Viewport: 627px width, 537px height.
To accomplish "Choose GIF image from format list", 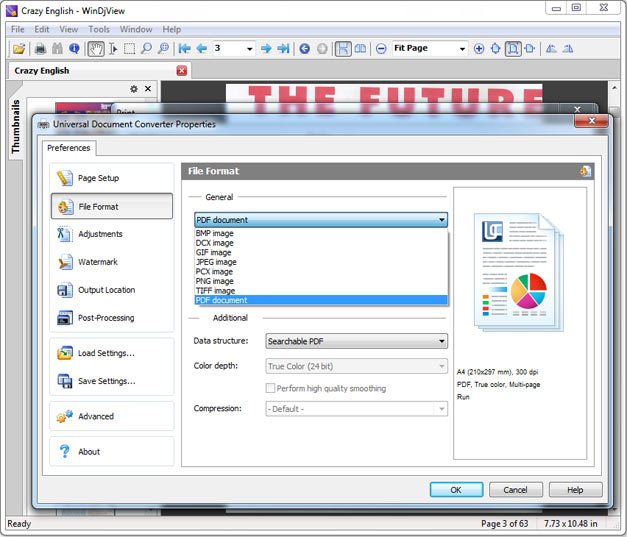I will (321, 252).
